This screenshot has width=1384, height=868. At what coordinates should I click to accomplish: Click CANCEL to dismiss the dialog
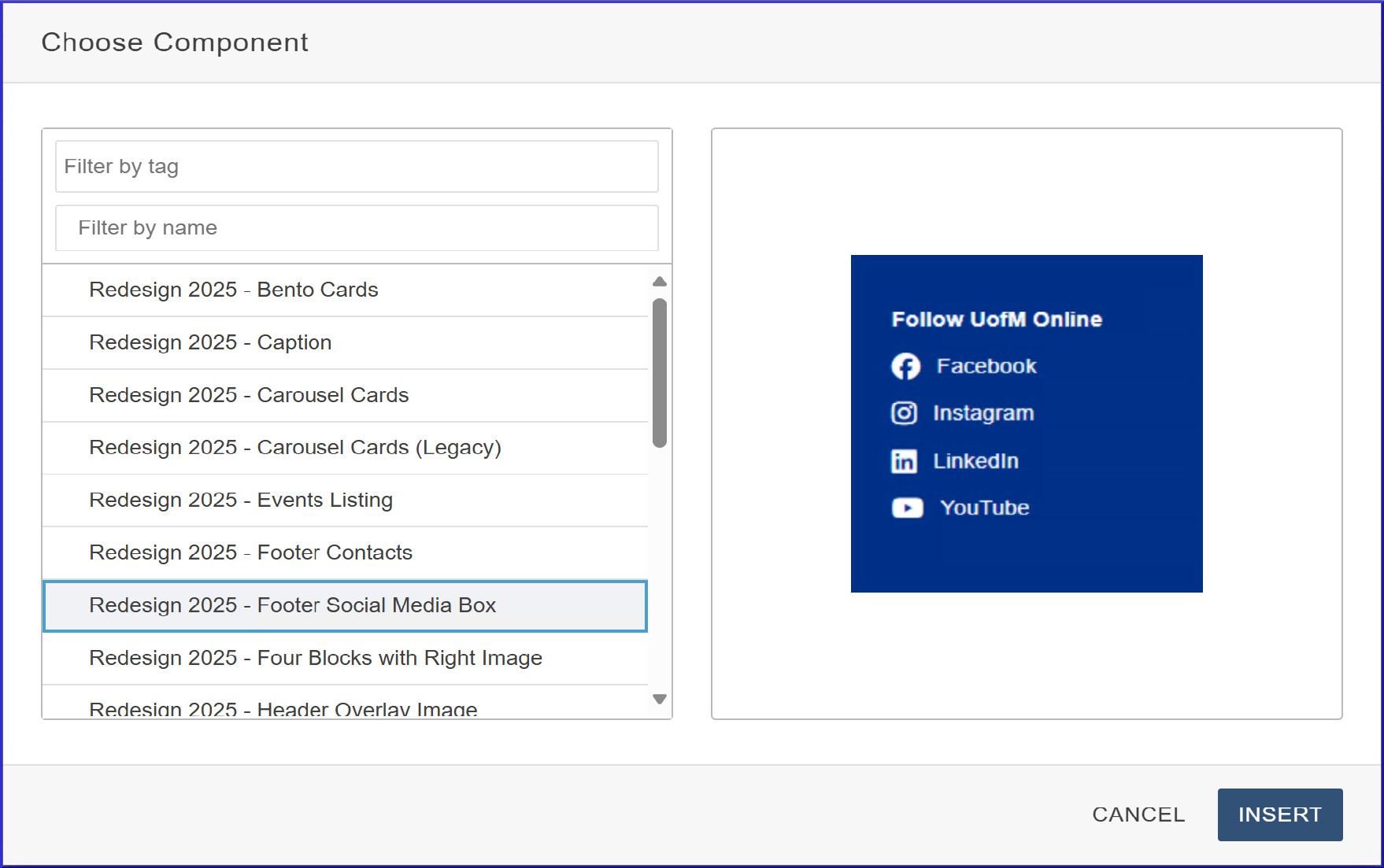point(1138,814)
